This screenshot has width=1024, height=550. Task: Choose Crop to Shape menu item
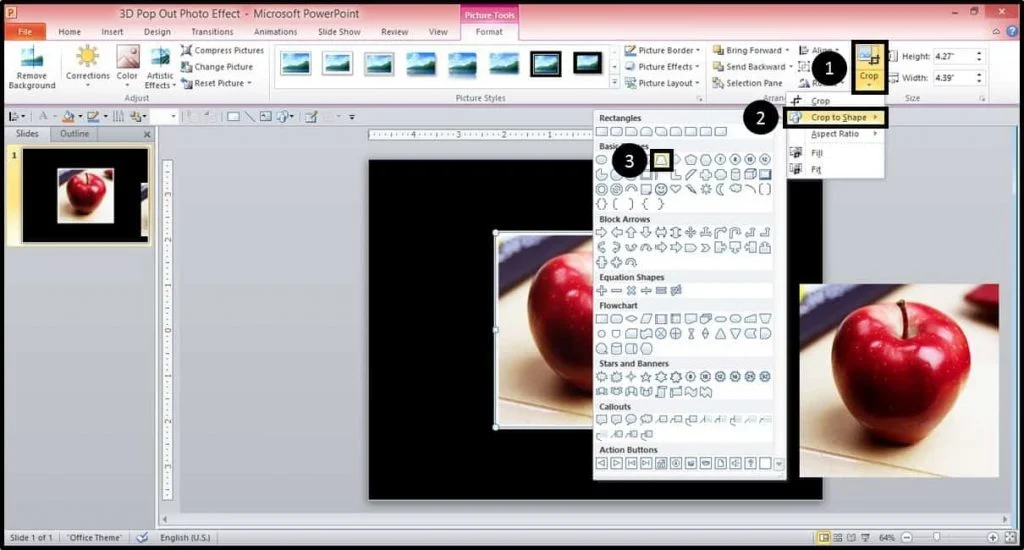tap(836, 118)
